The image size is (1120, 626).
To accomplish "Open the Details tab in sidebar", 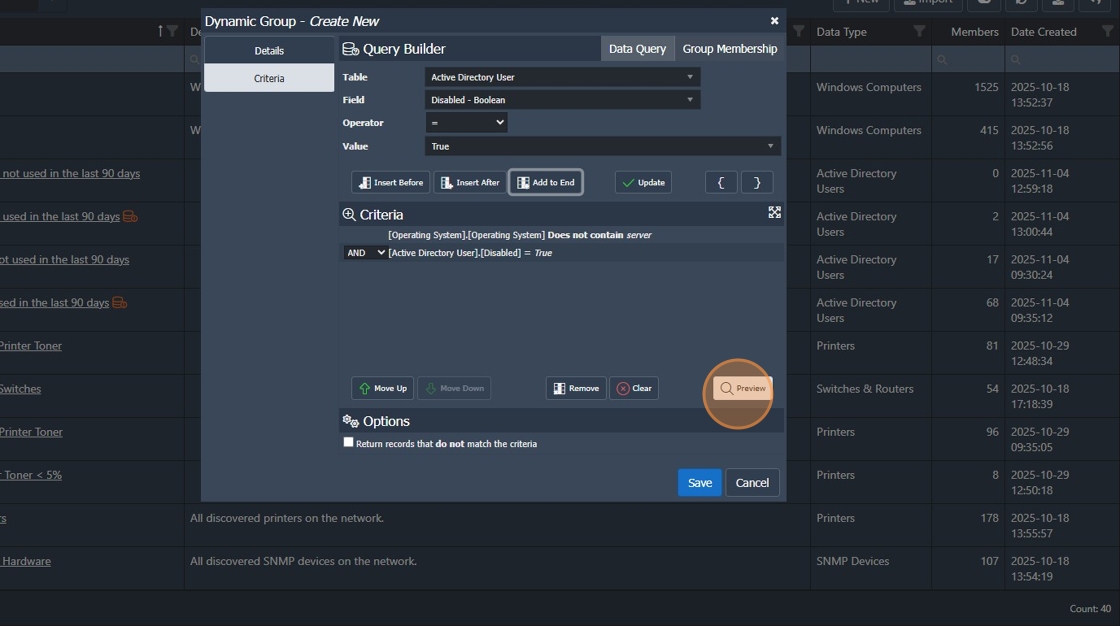I will coord(269,51).
